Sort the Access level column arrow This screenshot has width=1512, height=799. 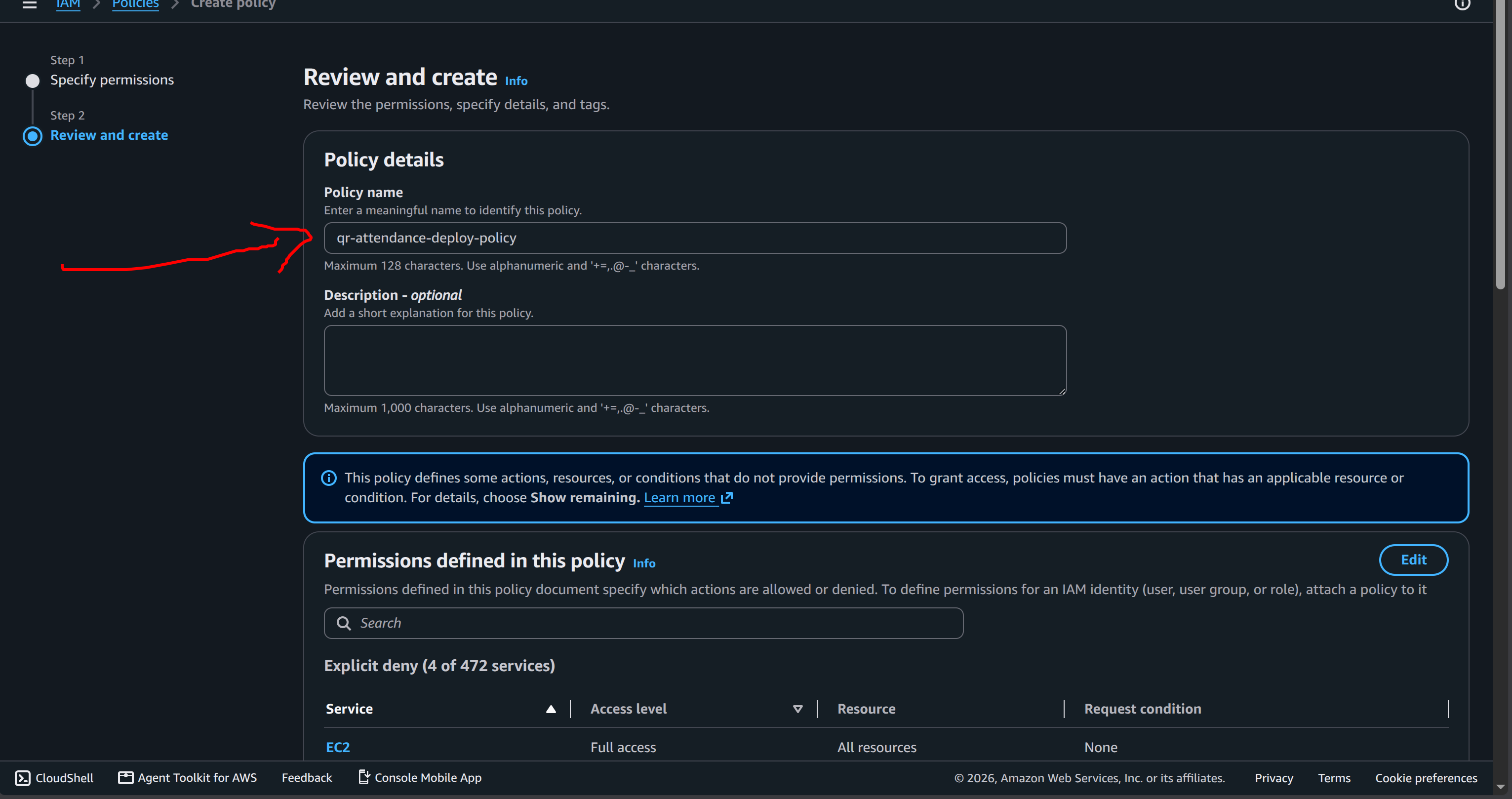coord(797,709)
